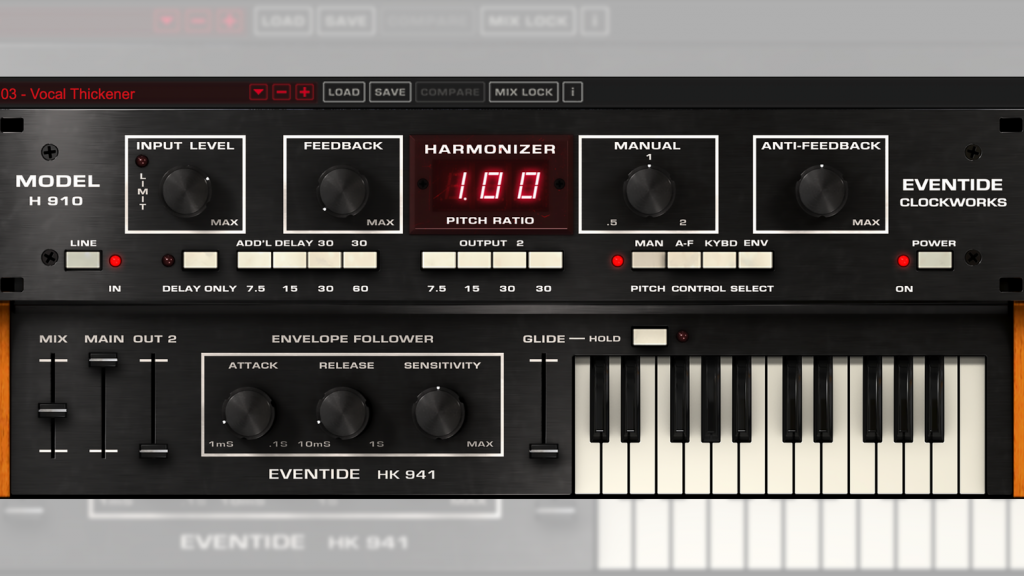This screenshot has width=1024, height=576.
Task: Click the 'EVENTIDE HK 941' label
Action: 352,474
